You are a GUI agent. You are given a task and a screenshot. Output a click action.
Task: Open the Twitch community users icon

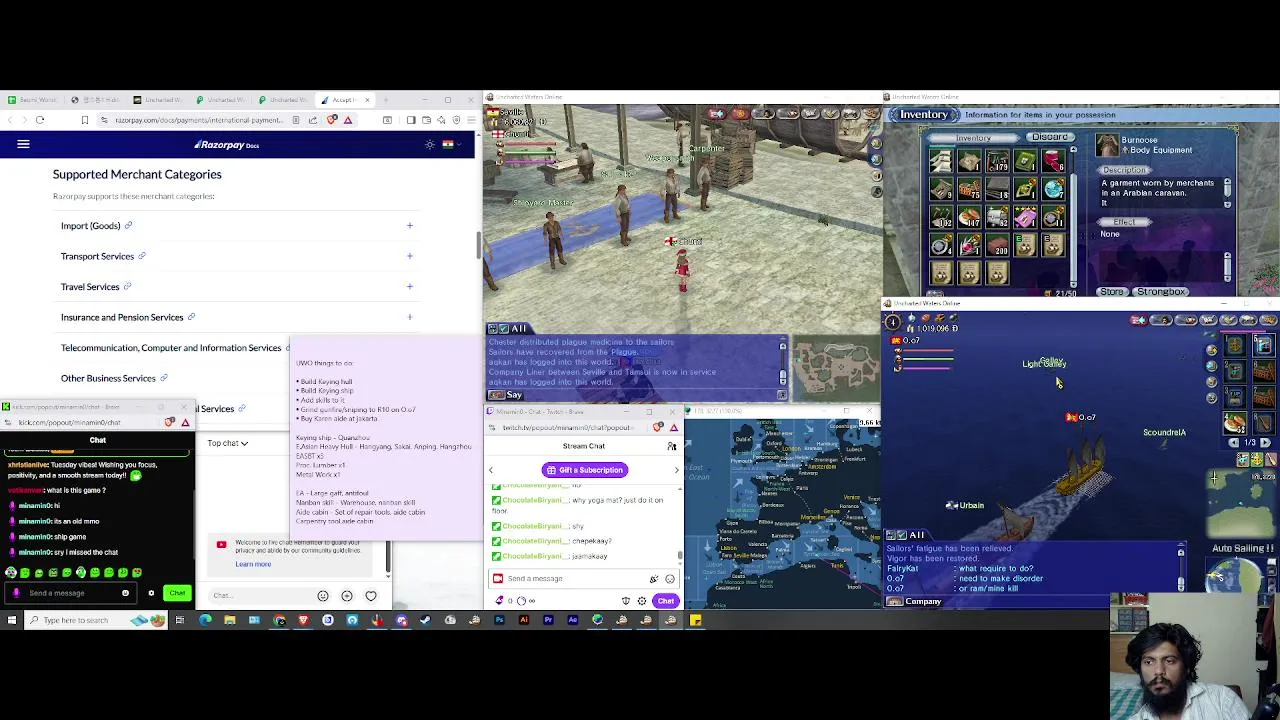click(x=672, y=446)
